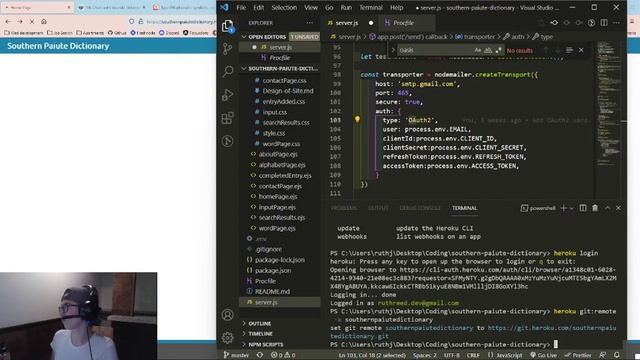Stop page loading in browser

(32, 21)
